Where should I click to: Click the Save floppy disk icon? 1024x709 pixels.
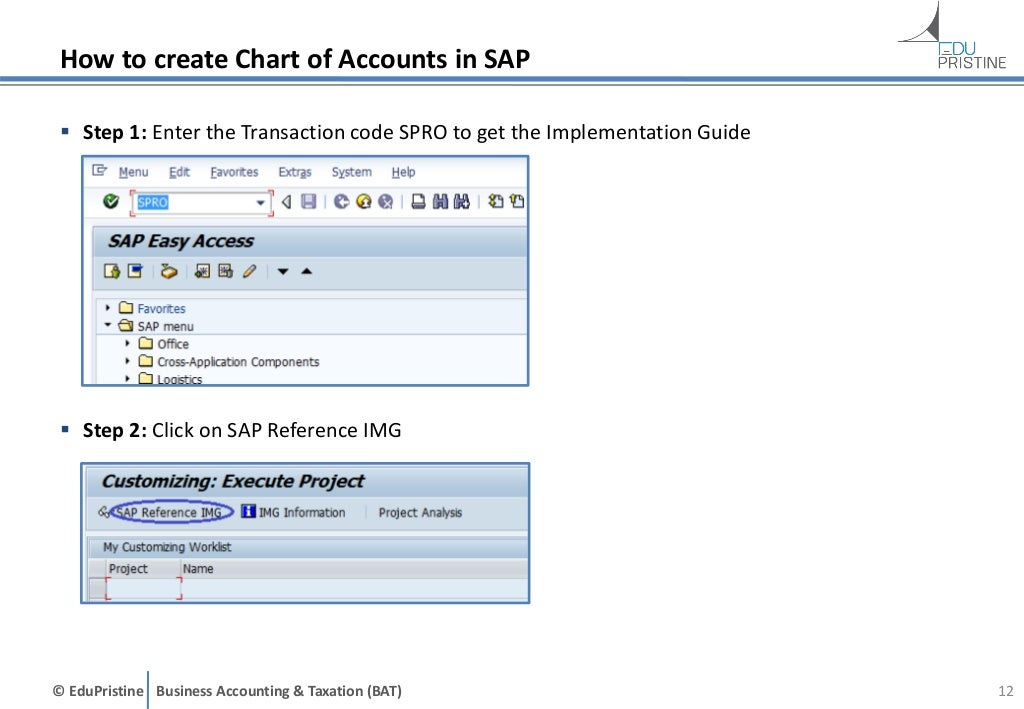tap(308, 201)
